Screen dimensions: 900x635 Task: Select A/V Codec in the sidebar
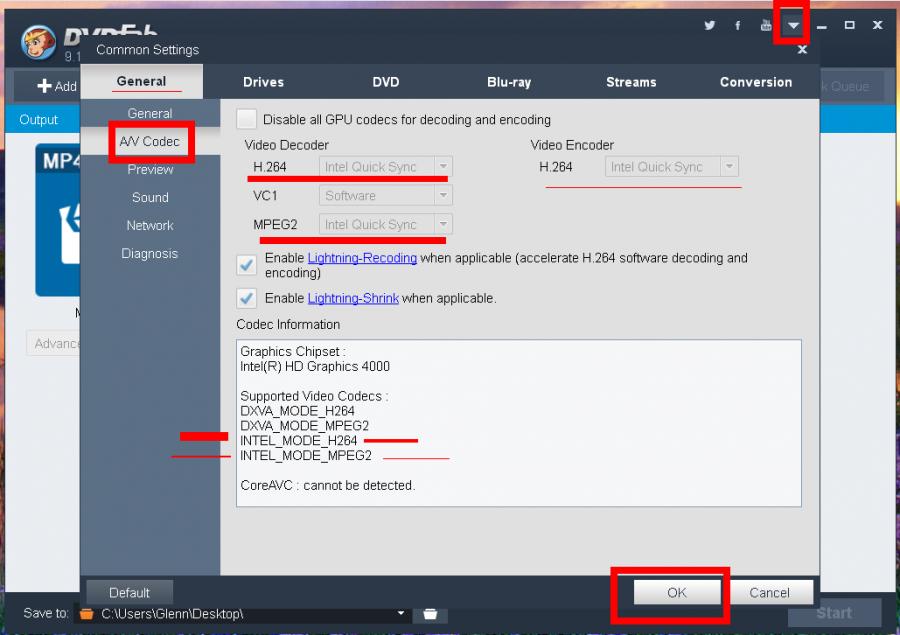(150, 141)
